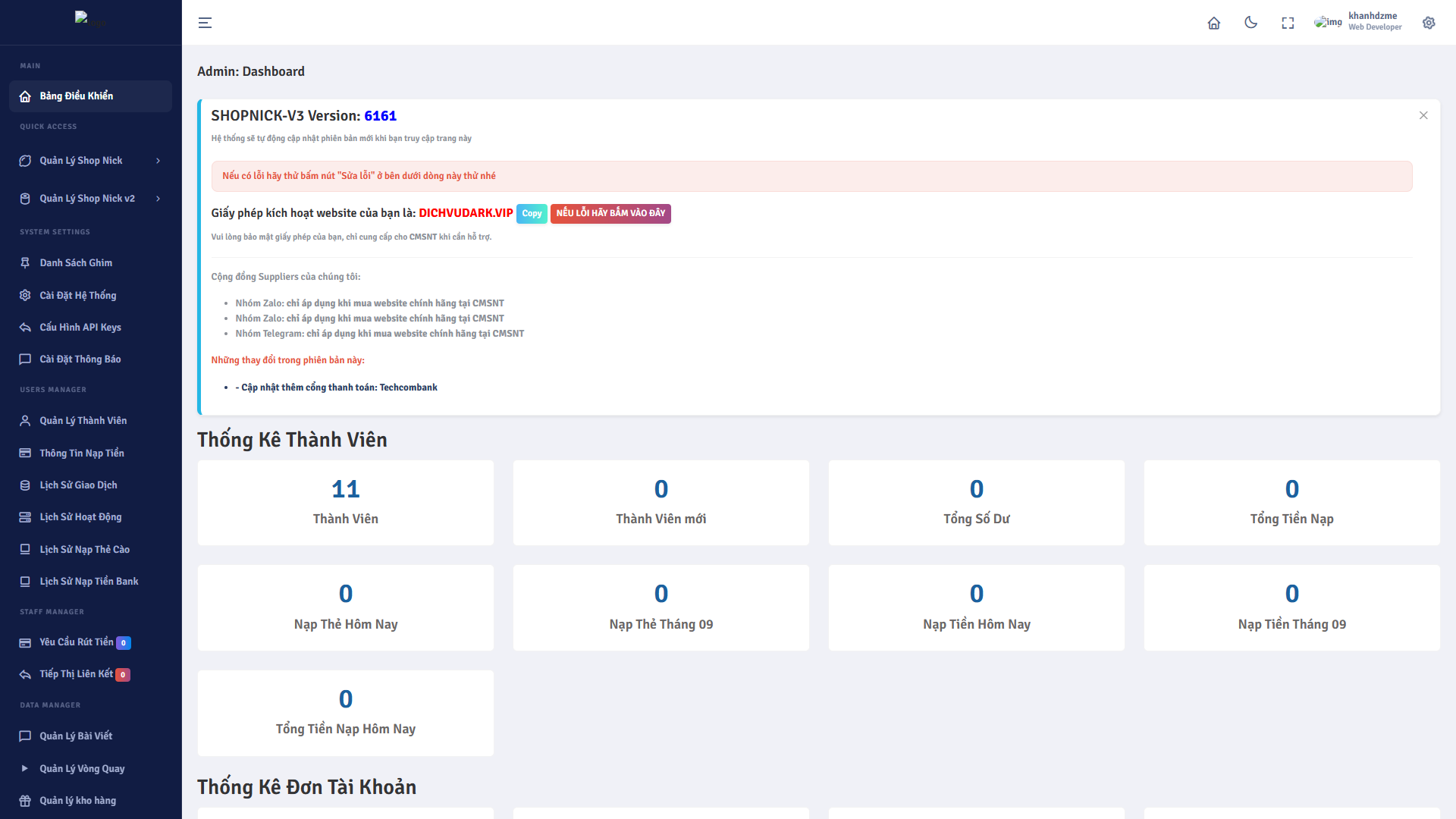1456x819 pixels.
Task: Open Yêu Cầu Rút Tiền card icon
Action: 25,643
